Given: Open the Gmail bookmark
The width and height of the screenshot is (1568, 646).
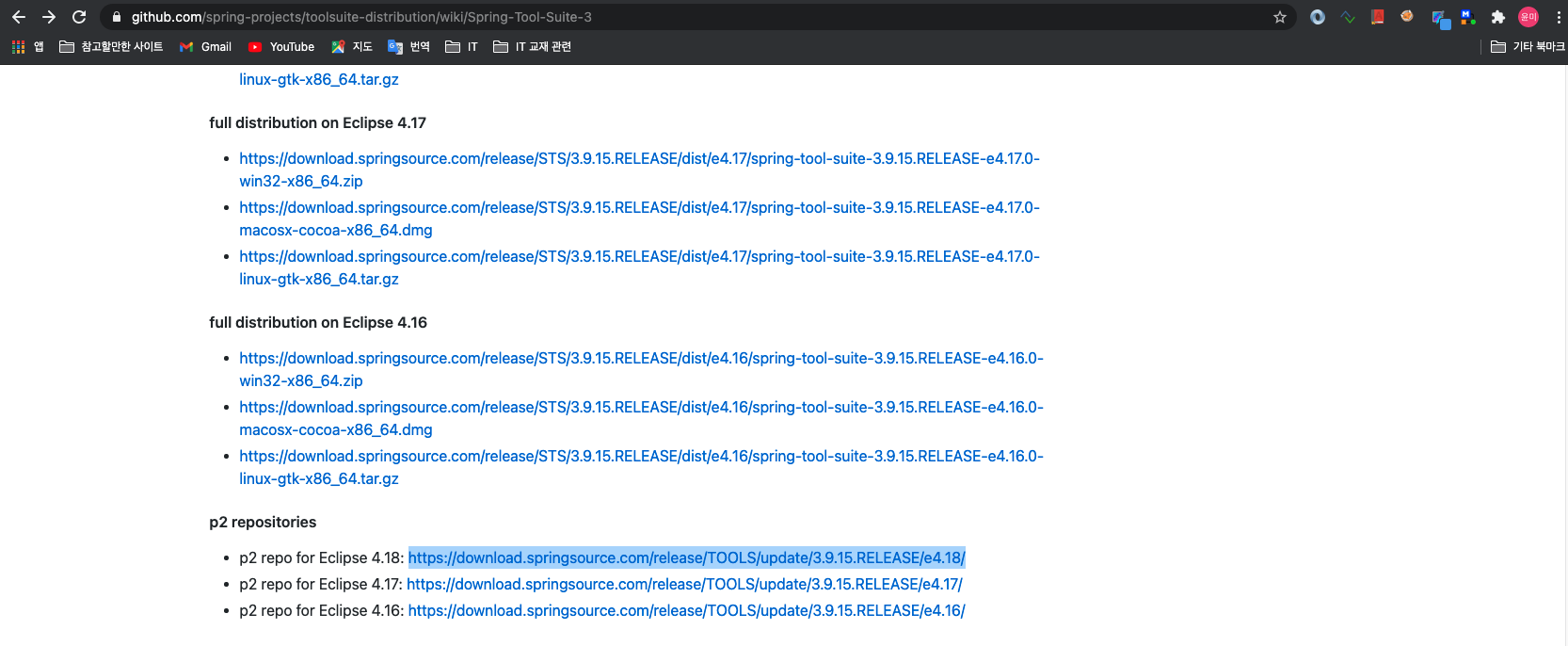Looking at the screenshot, I should tap(205, 46).
